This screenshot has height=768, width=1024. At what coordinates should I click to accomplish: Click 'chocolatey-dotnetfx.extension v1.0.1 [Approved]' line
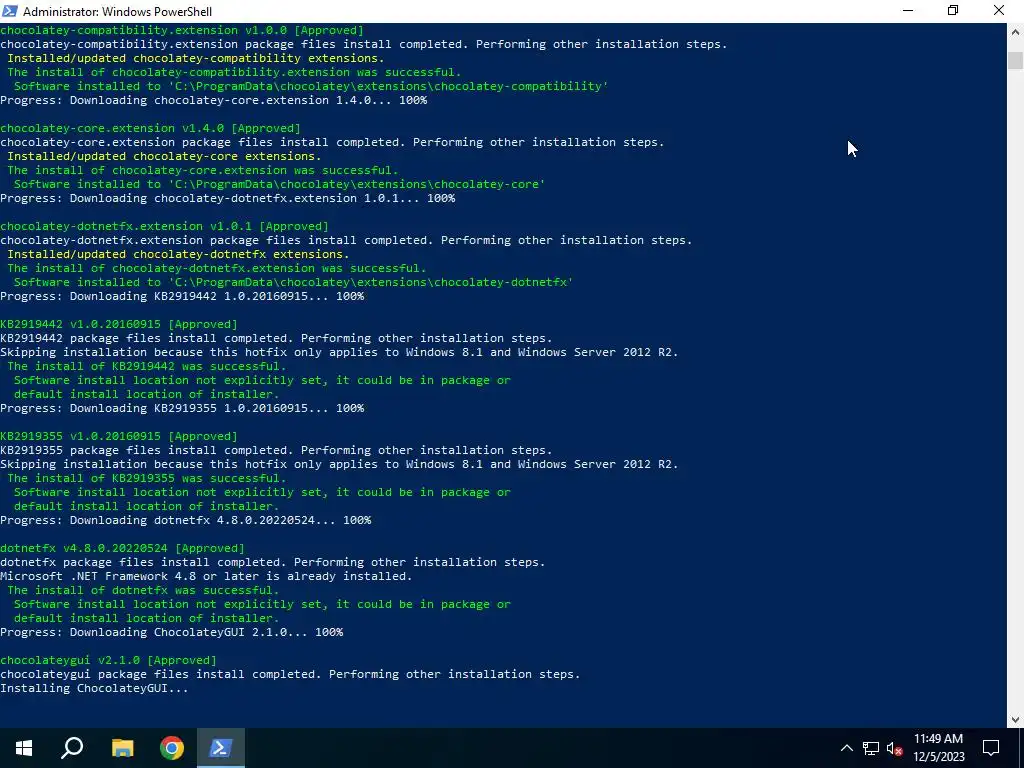[x=165, y=226]
